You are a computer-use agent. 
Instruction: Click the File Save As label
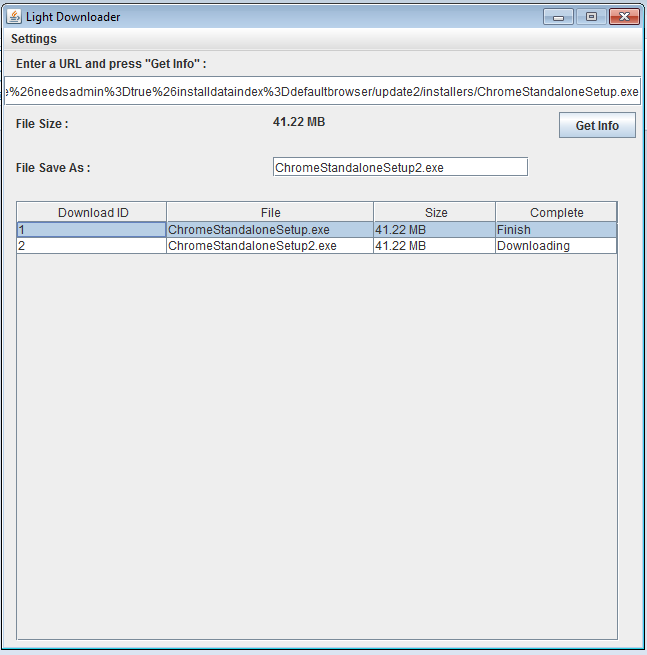53,168
